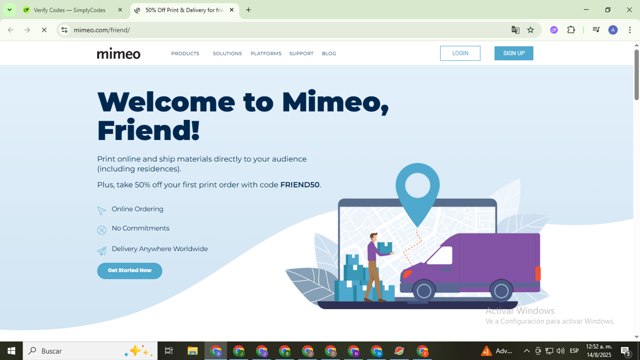Viewport: 640px width, 360px height.
Task: Open Chrome's three-dot menu
Action: click(629, 30)
